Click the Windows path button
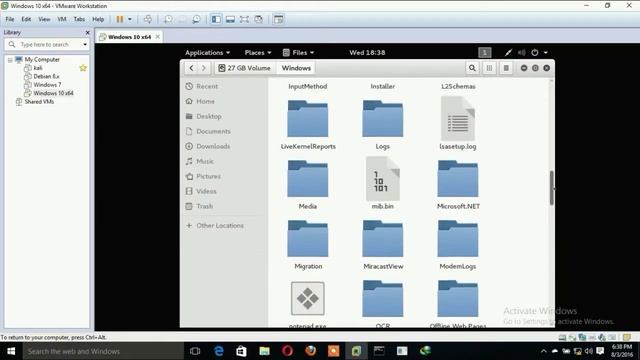The width and height of the screenshot is (640, 360). 296,68
